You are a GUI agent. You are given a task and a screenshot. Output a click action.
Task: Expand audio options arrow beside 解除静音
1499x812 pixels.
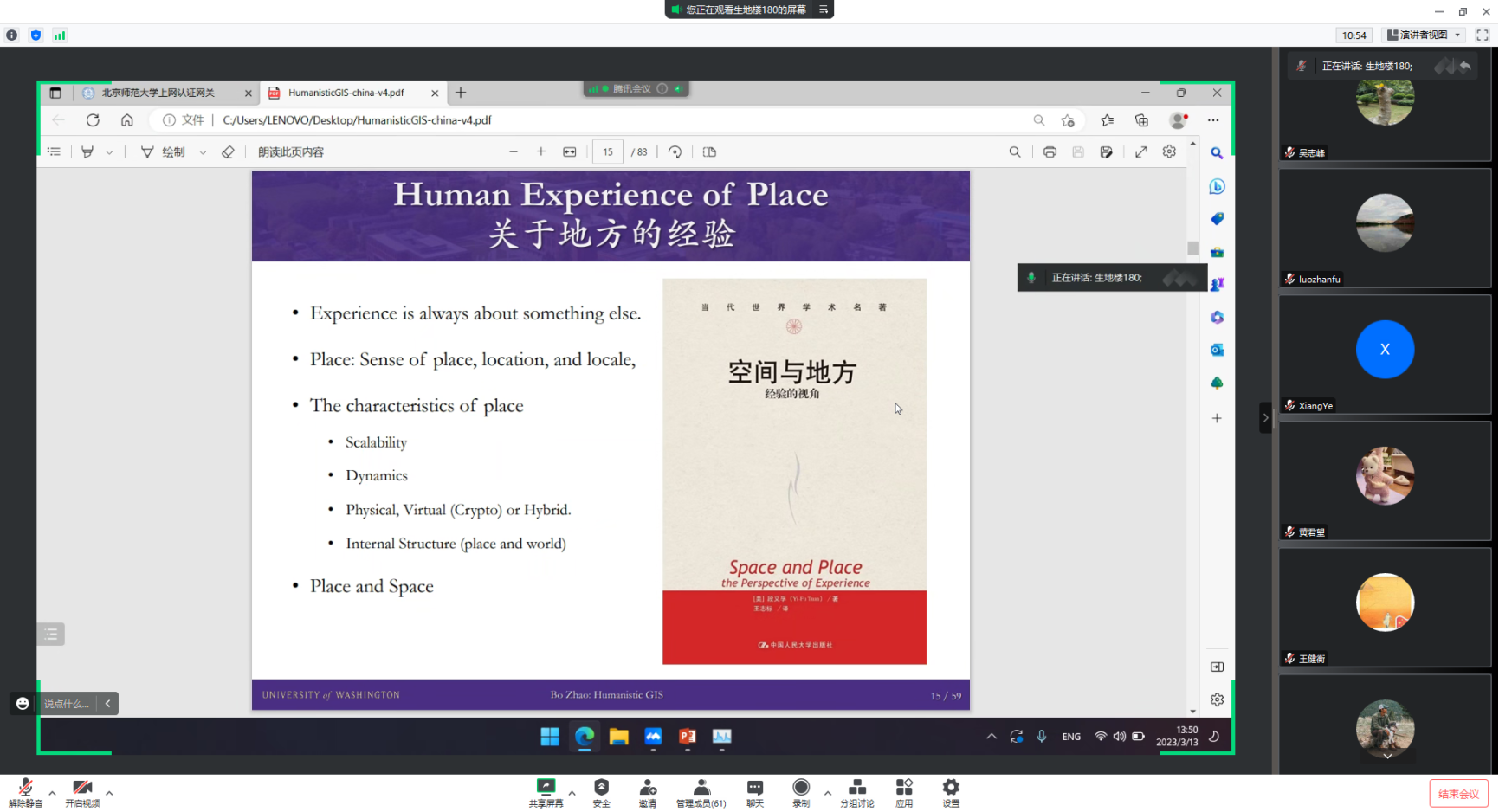coord(52,792)
